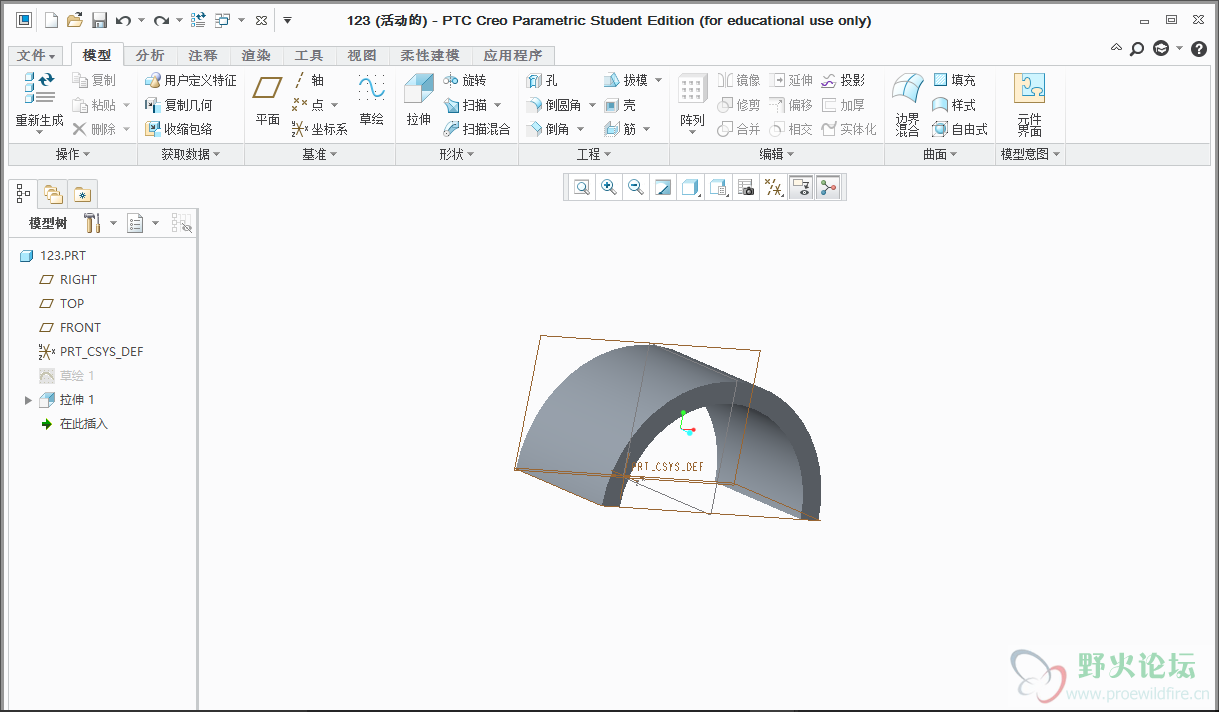
Task: Redo the last undone action
Action: coord(161,20)
